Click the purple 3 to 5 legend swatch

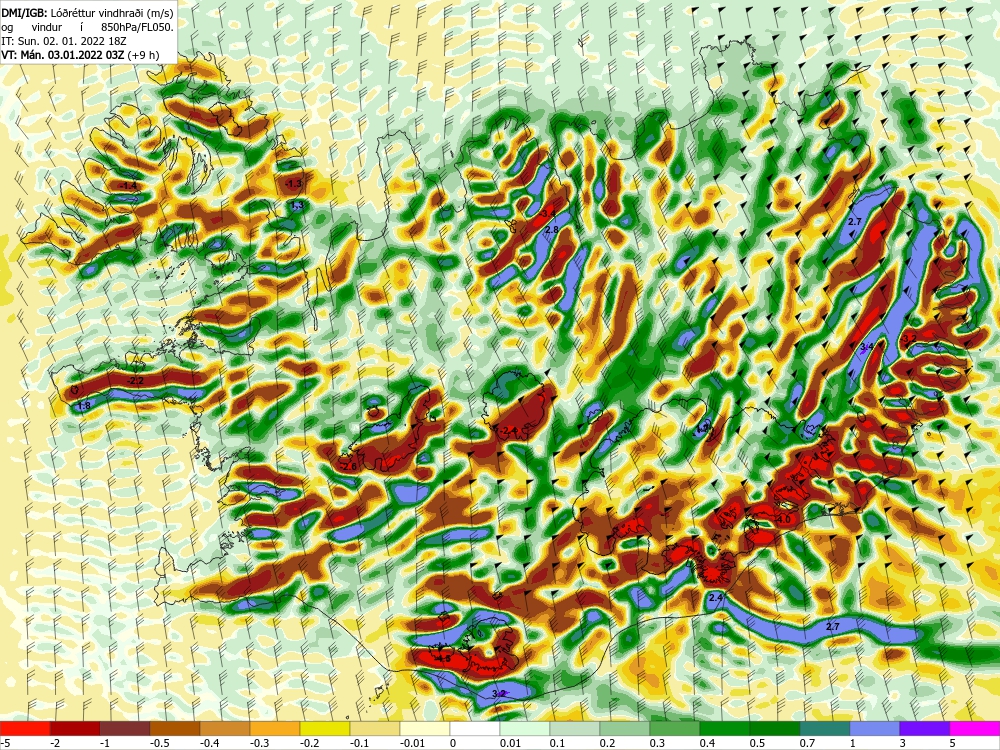(x=925, y=728)
